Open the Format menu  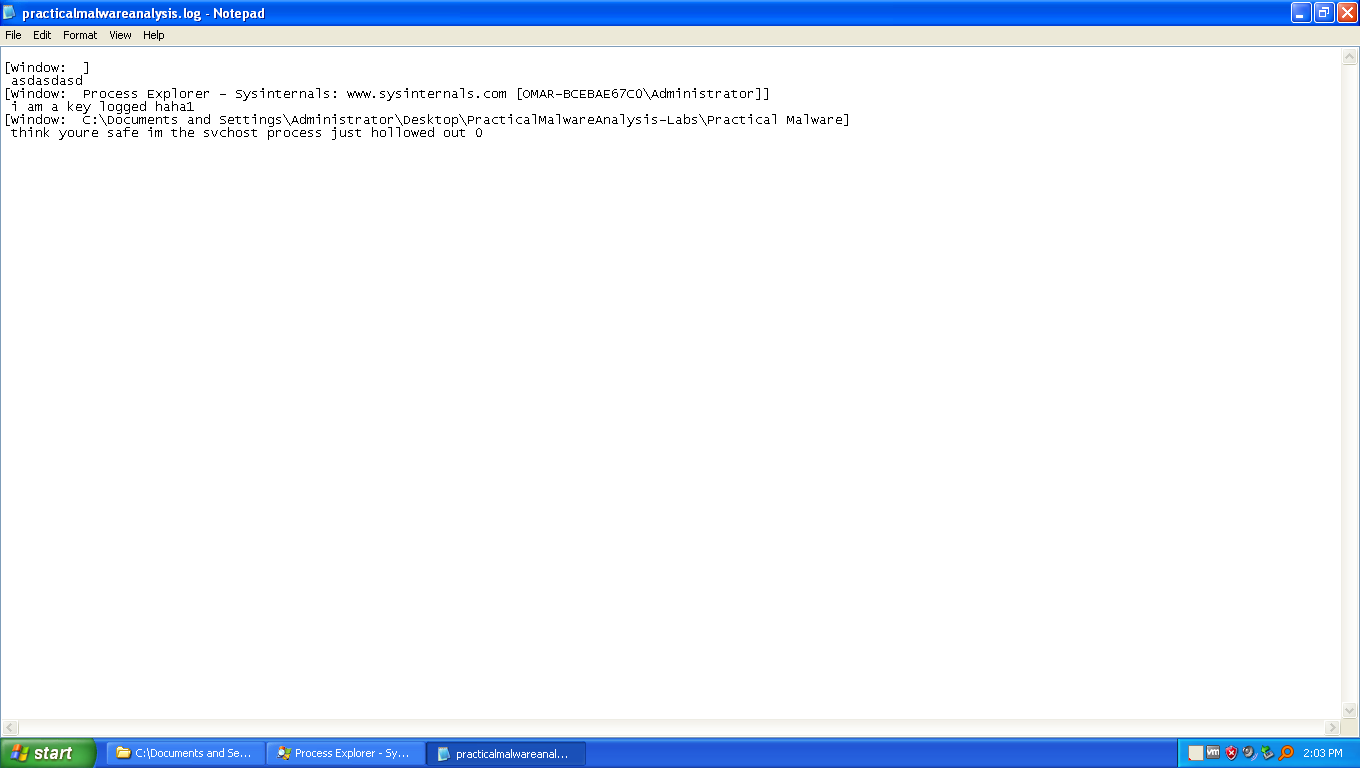80,35
